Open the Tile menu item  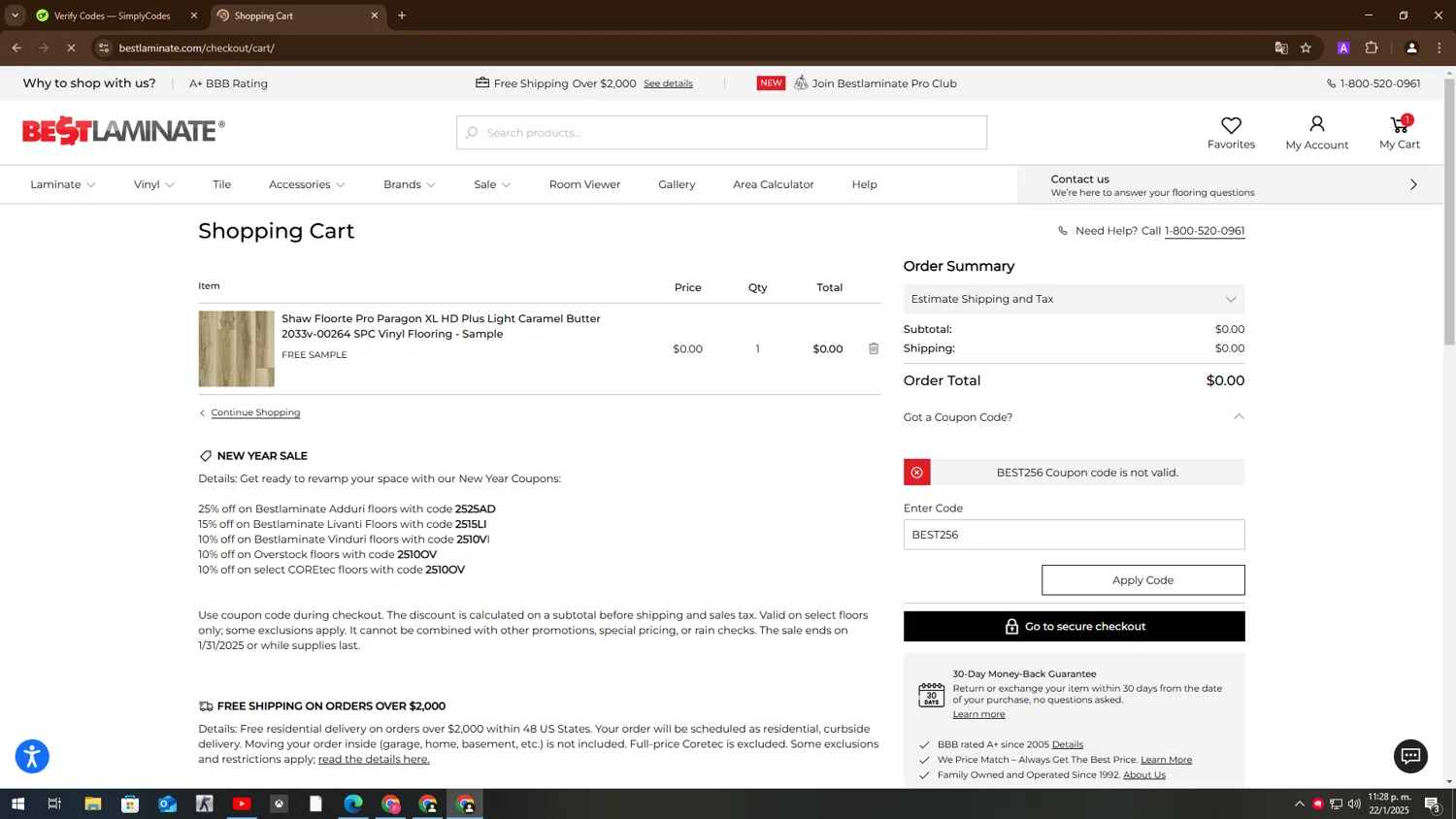pyautogui.click(x=221, y=184)
